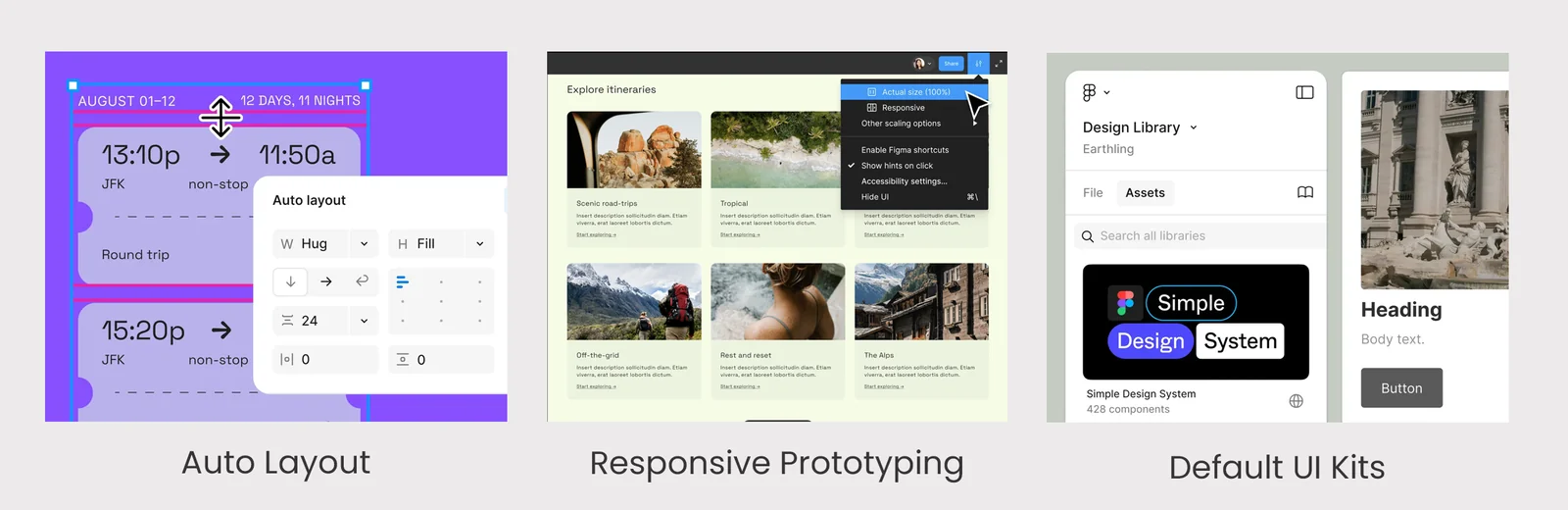Open the Fill height dropdown arrow
This screenshot has height=510, width=1568.
[x=479, y=244]
